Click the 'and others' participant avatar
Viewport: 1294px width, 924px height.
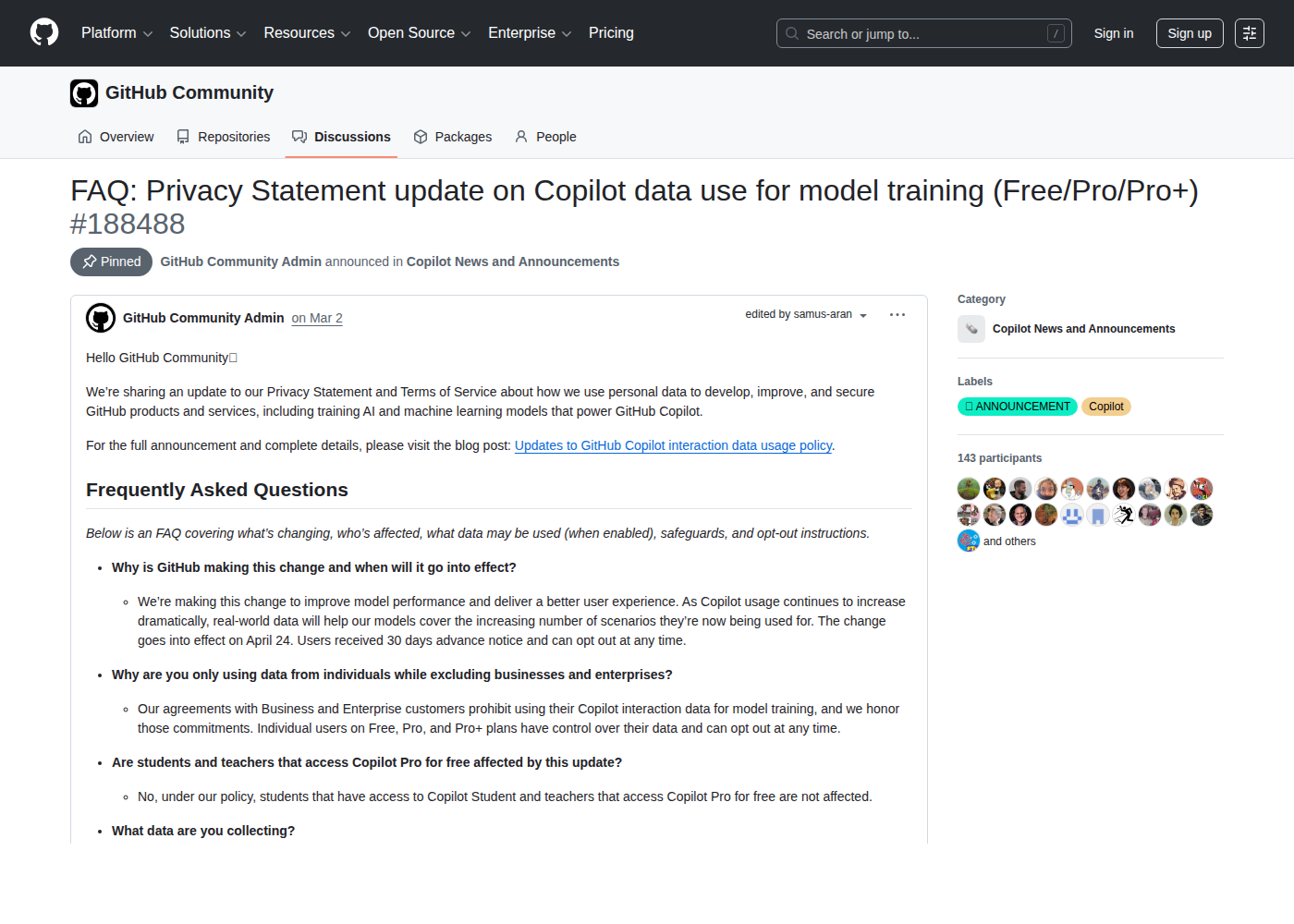pos(968,541)
